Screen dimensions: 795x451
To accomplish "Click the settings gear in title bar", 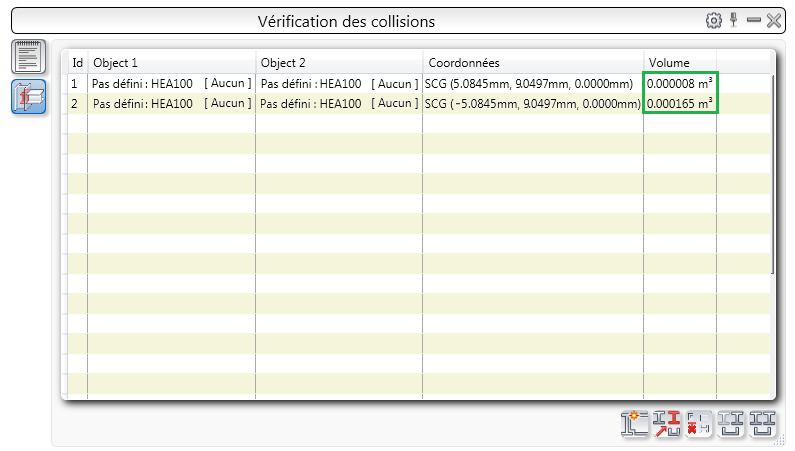I will 714,20.
